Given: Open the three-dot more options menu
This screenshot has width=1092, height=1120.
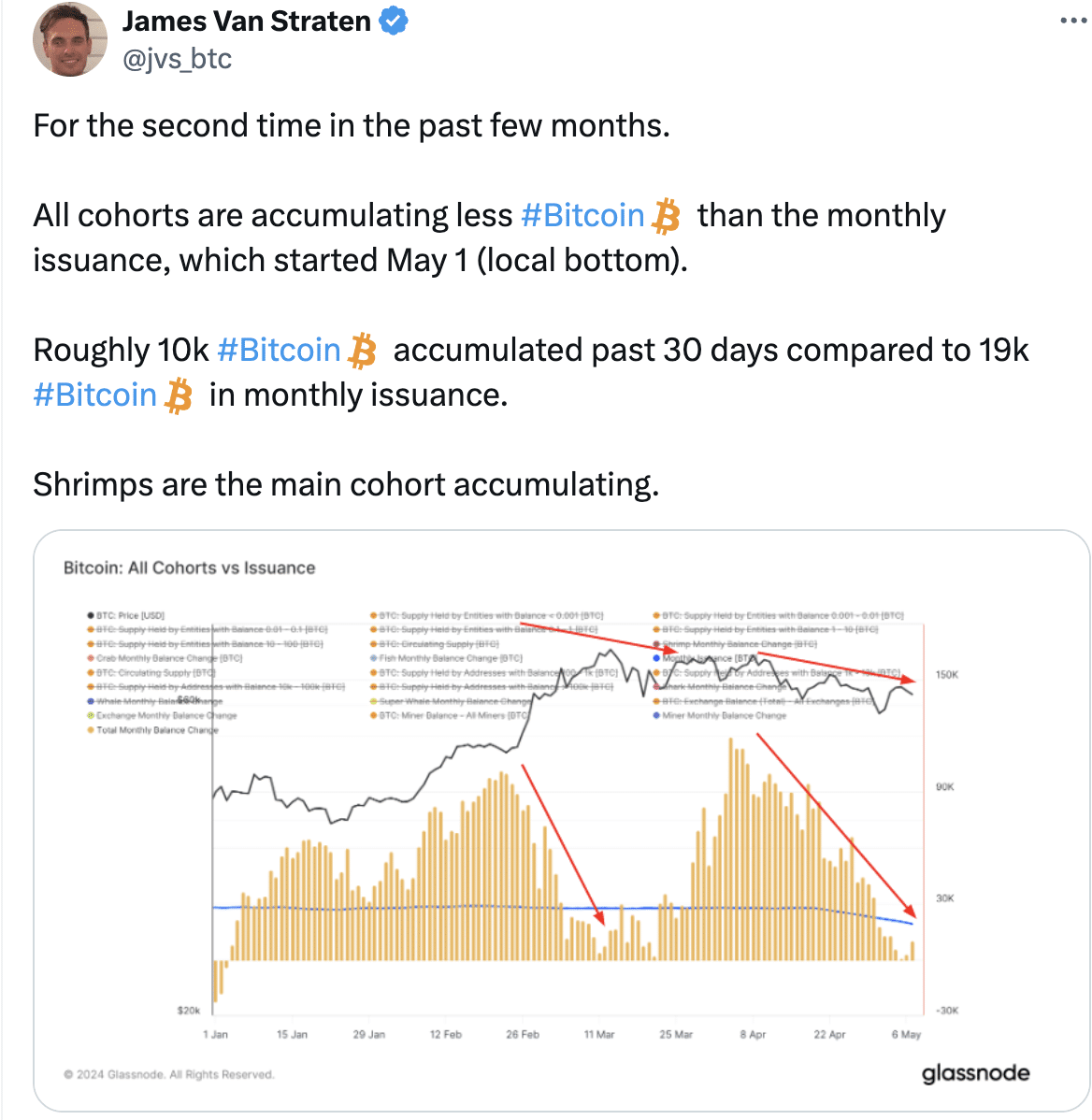Looking at the screenshot, I should click(x=1073, y=21).
